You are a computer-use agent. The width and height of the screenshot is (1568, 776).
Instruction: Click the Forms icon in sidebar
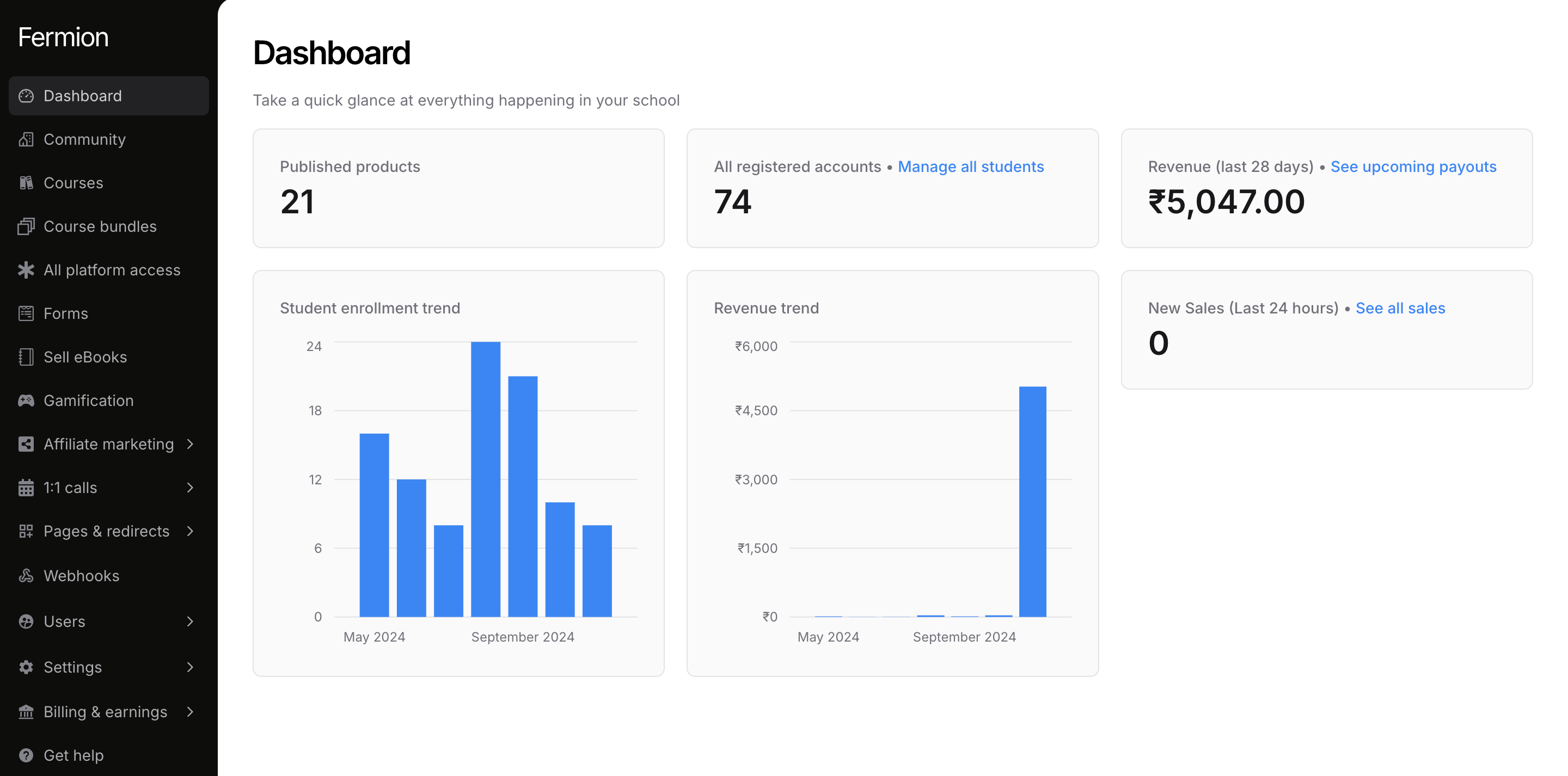point(26,313)
